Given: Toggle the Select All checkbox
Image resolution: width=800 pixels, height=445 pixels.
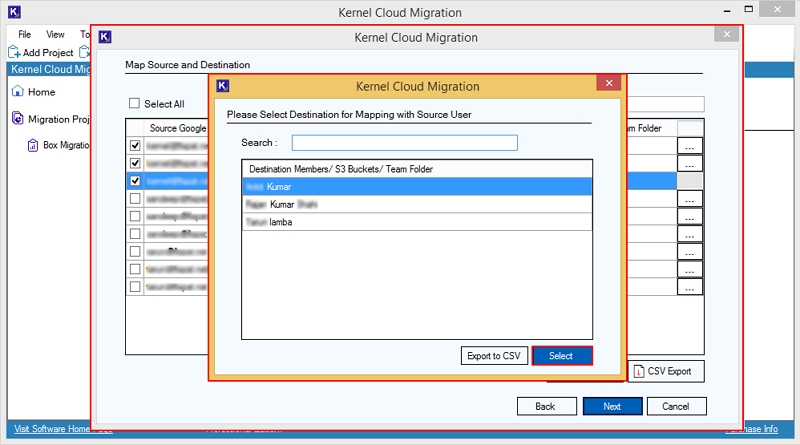Looking at the screenshot, I should click(134, 104).
